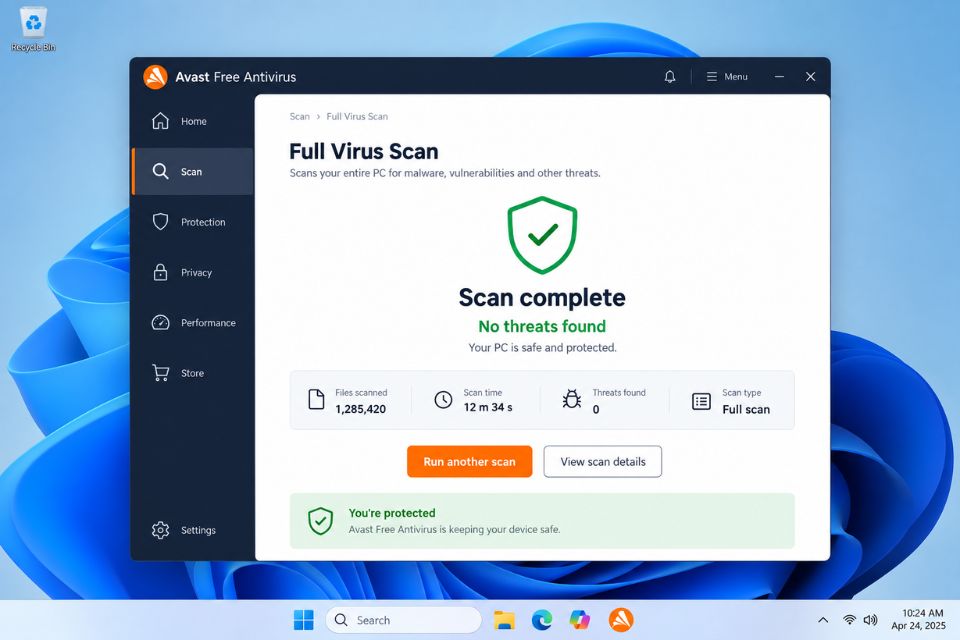The height and width of the screenshot is (640, 960).
Task: Click View scan details button
Action: tap(602, 461)
